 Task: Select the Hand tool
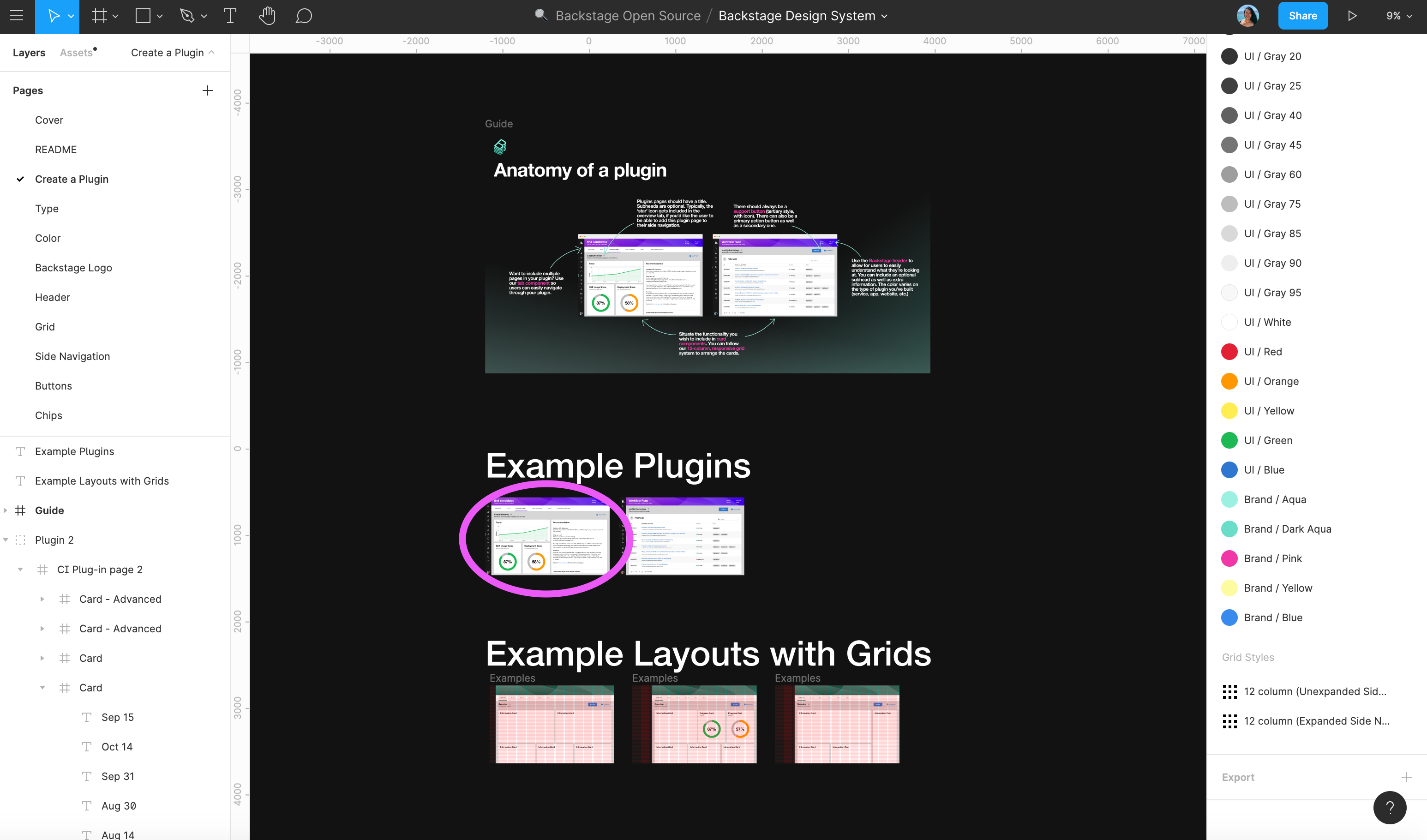pos(267,16)
